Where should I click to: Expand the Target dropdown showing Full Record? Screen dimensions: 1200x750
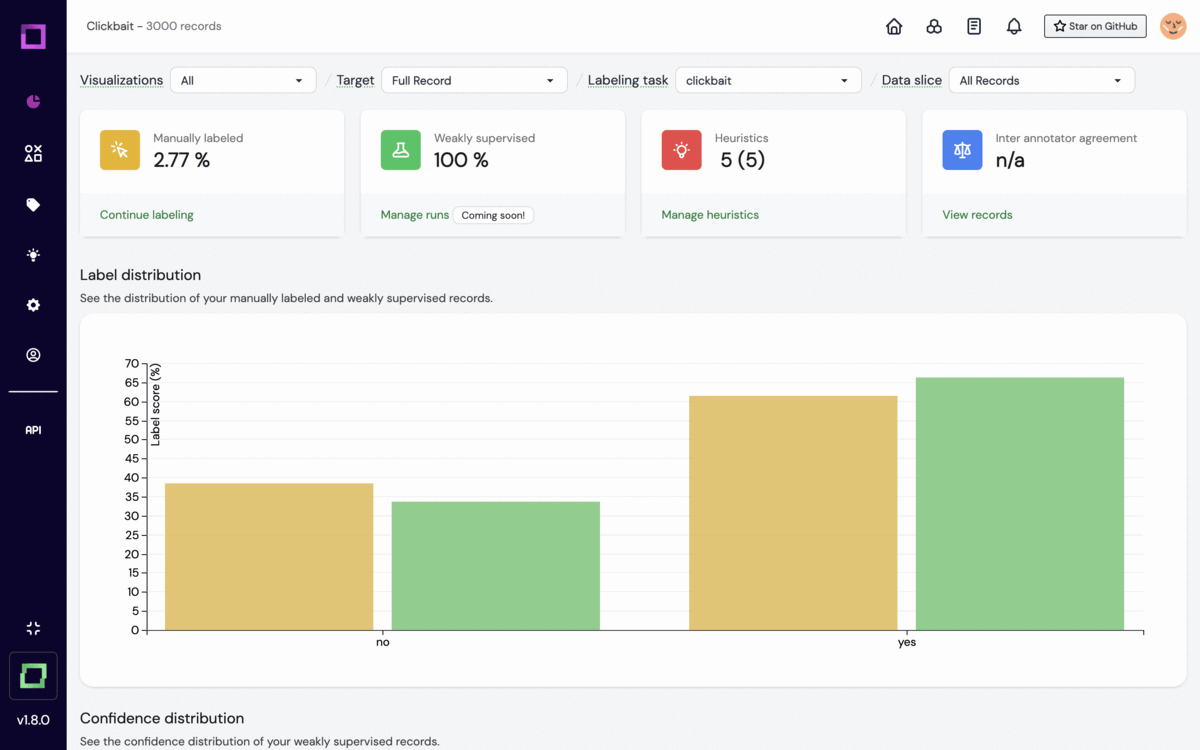coord(473,81)
